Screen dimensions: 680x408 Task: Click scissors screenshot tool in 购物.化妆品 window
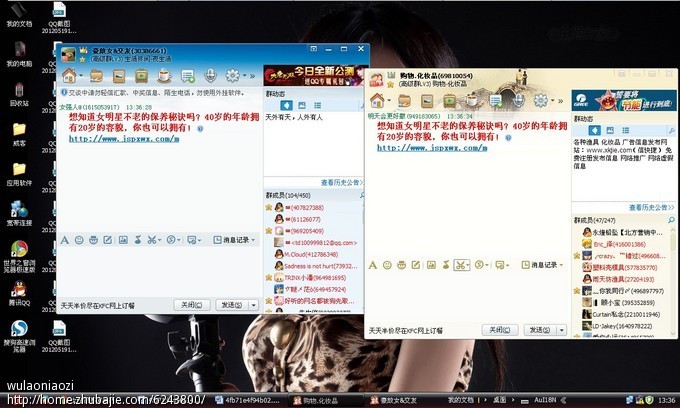coord(460,265)
